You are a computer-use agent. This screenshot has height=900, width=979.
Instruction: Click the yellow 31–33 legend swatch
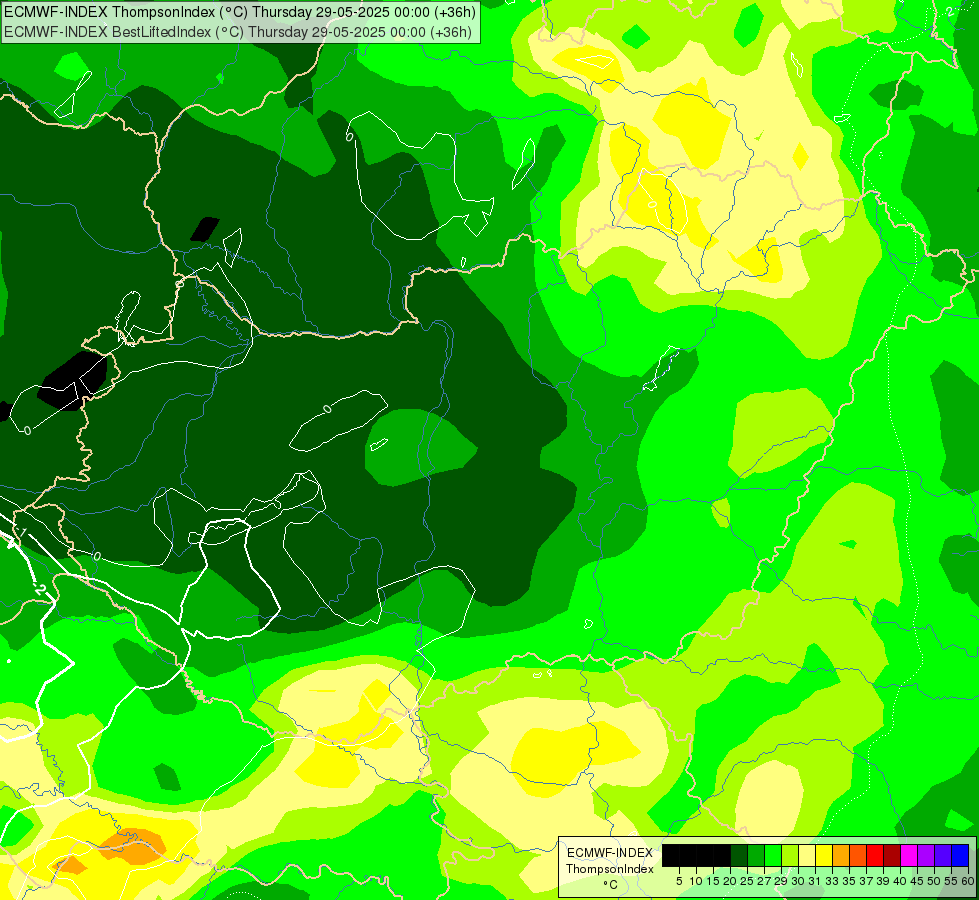[824, 855]
